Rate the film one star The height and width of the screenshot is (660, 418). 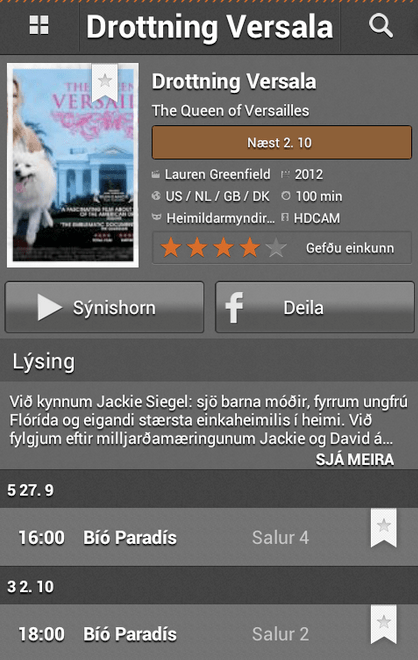coord(171,248)
